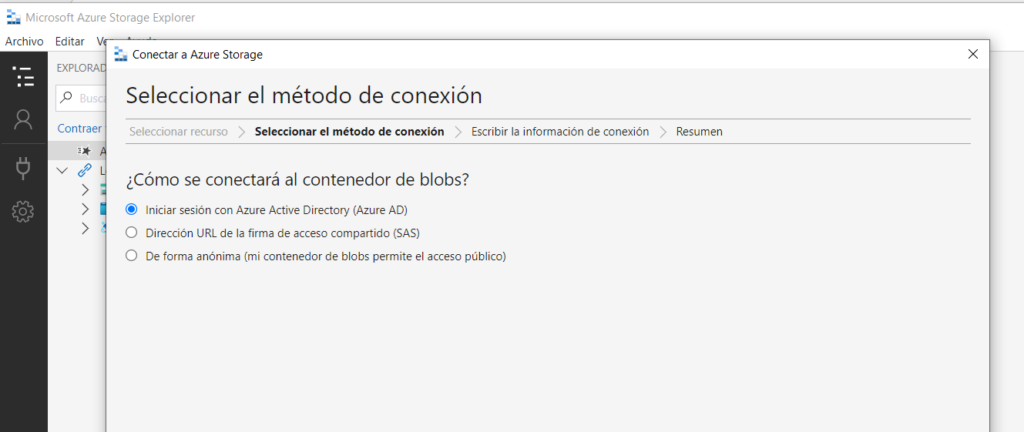1024x432 pixels.
Task: Collapse the tree node beside link icon
Action: pyautogui.click(x=62, y=171)
